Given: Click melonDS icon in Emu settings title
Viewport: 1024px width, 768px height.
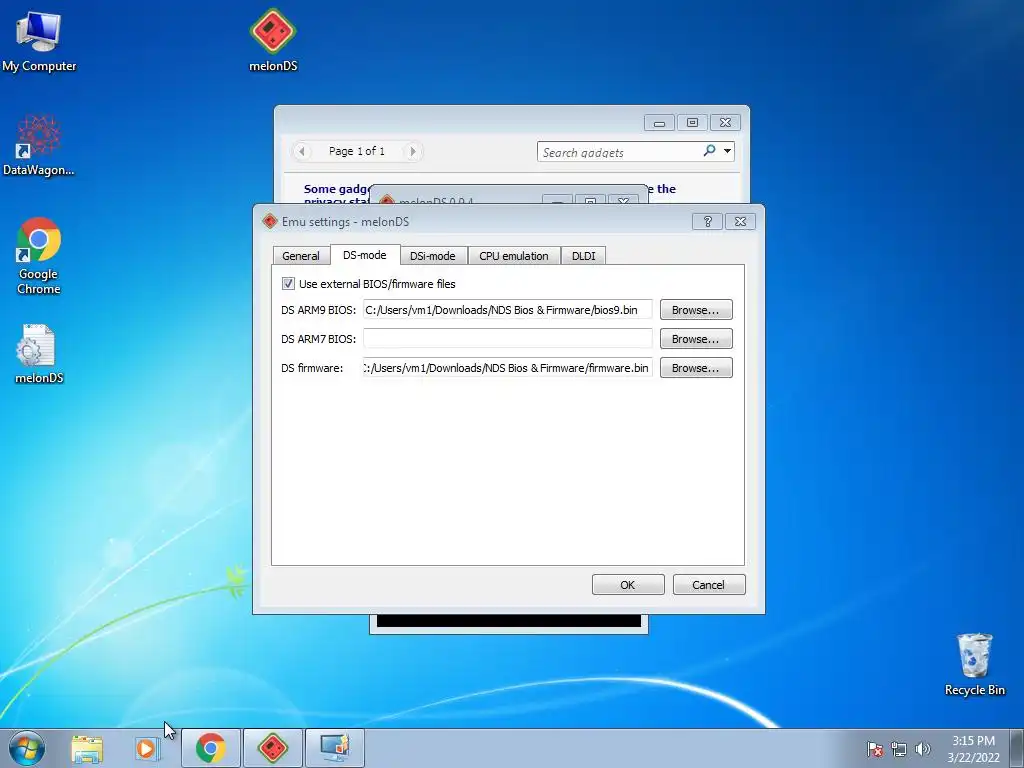Looking at the screenshot, I should tap(270, 221).
